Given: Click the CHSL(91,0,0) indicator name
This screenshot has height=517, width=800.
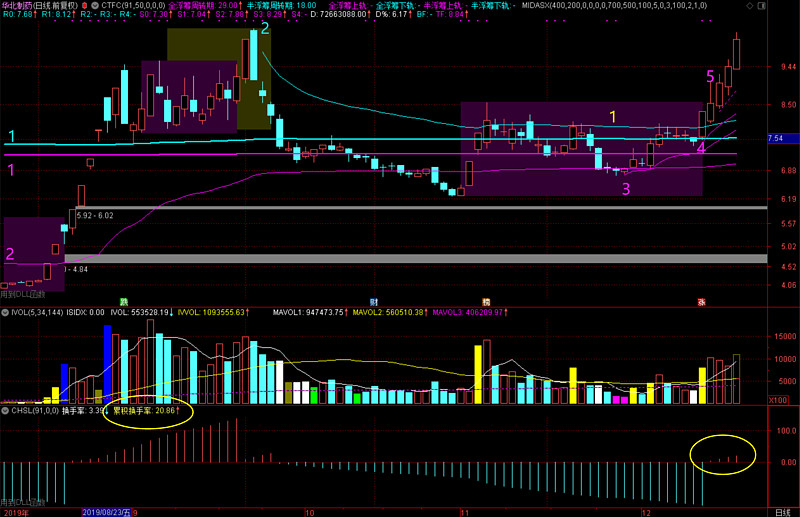Looking at the screenshot, I should point(35,410).
